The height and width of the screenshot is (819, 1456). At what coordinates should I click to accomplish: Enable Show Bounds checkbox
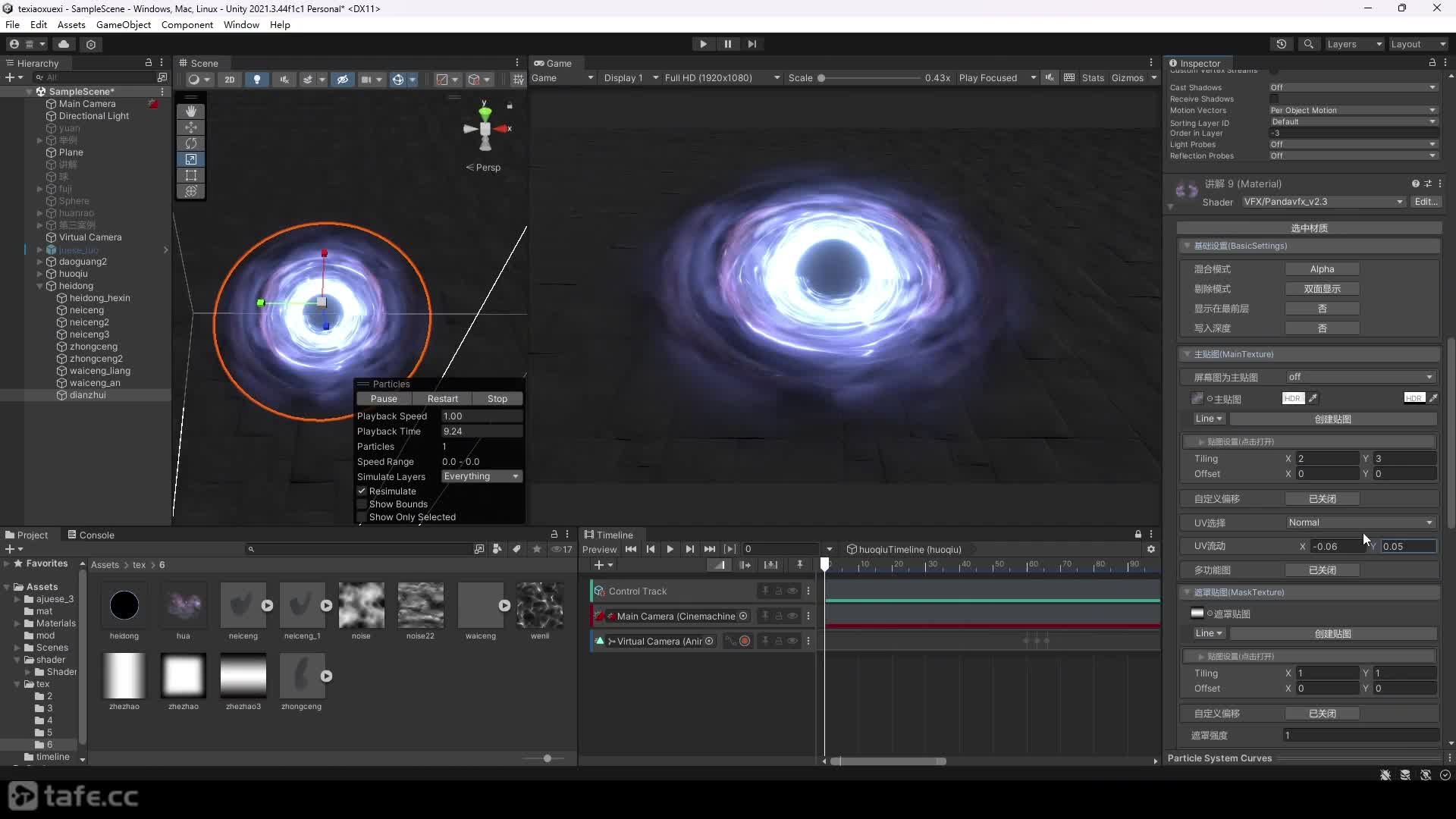coord(362,504)
